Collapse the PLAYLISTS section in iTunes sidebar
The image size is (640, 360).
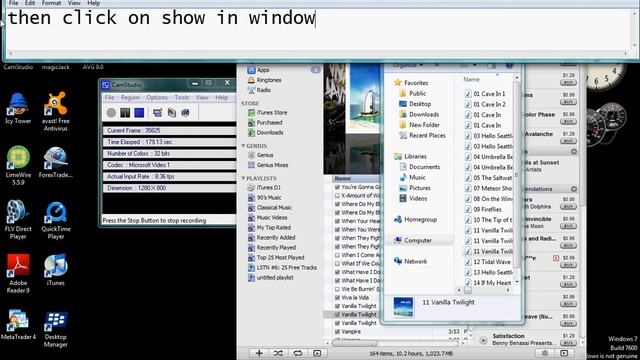click(x=244, y=178)
